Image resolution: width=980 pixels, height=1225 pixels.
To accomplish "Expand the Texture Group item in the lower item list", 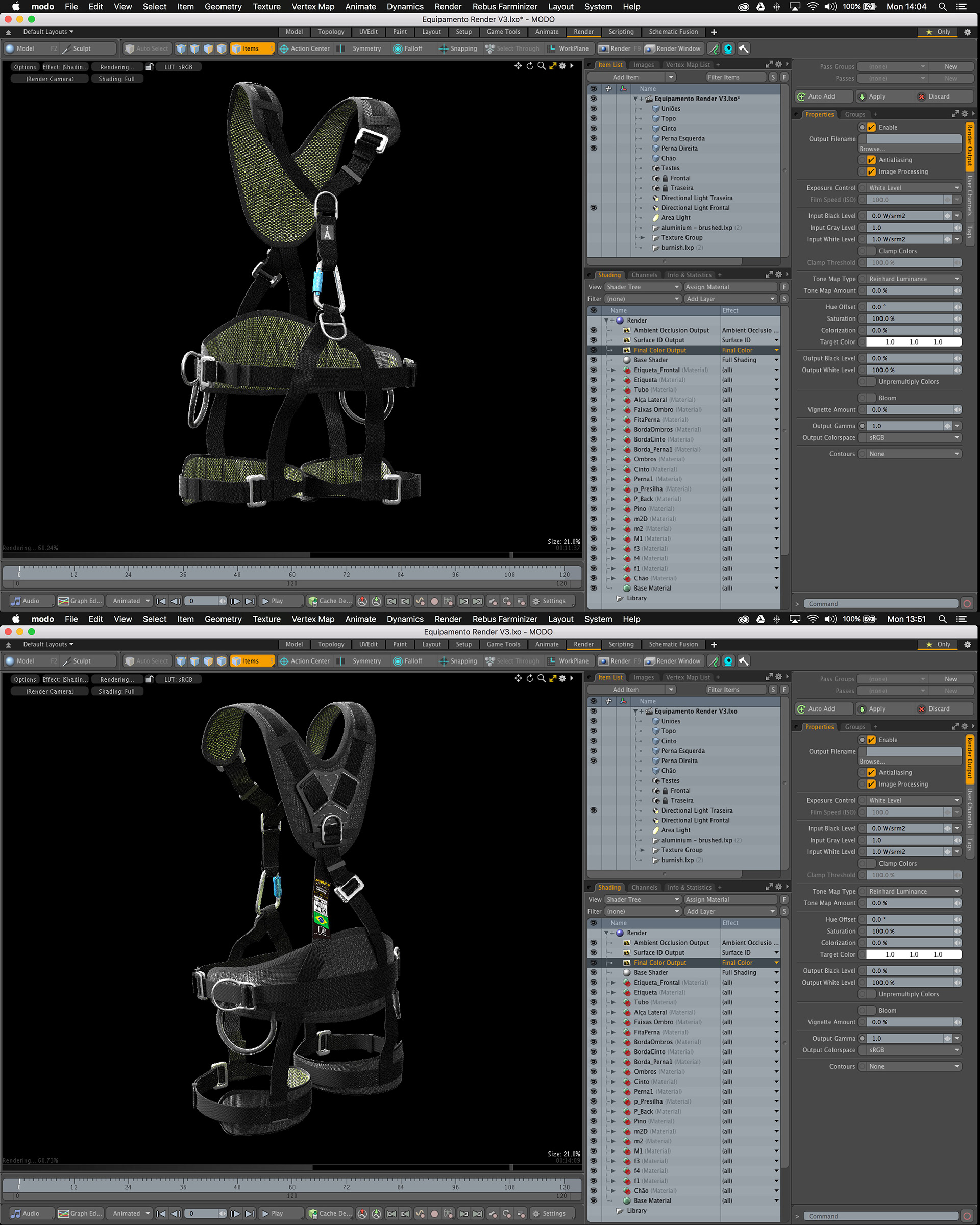I will coord(643,850).
